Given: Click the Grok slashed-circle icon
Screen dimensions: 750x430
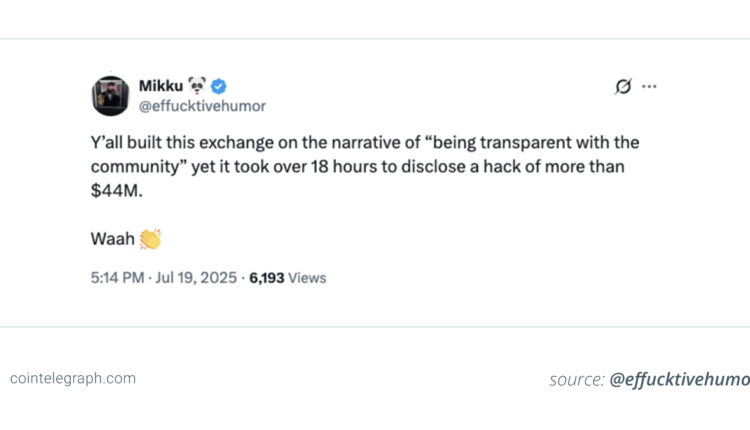Looking at the screenshot, I should point(623,87).
